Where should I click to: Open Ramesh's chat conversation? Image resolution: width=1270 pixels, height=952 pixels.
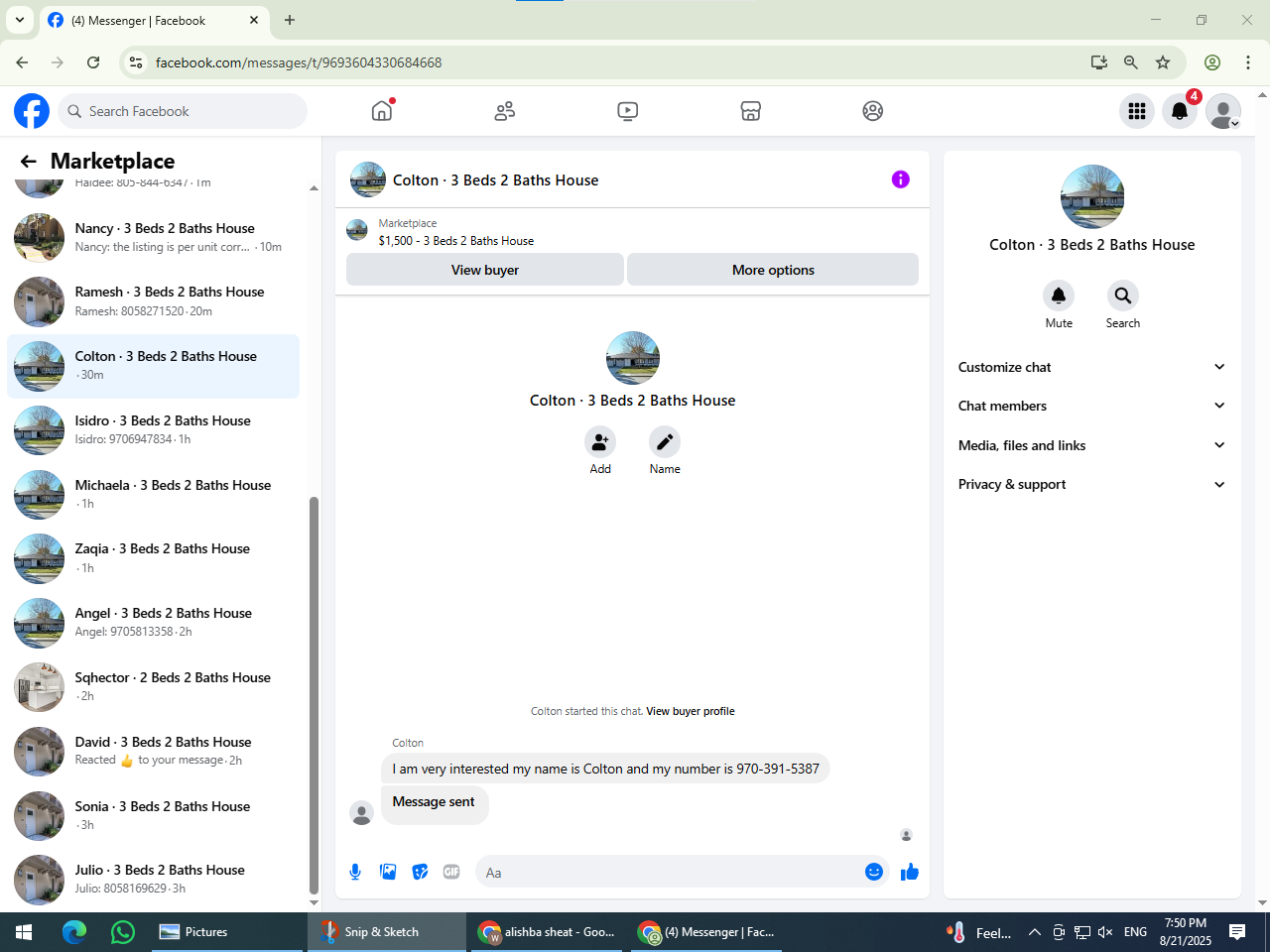[x=153, y=301]
